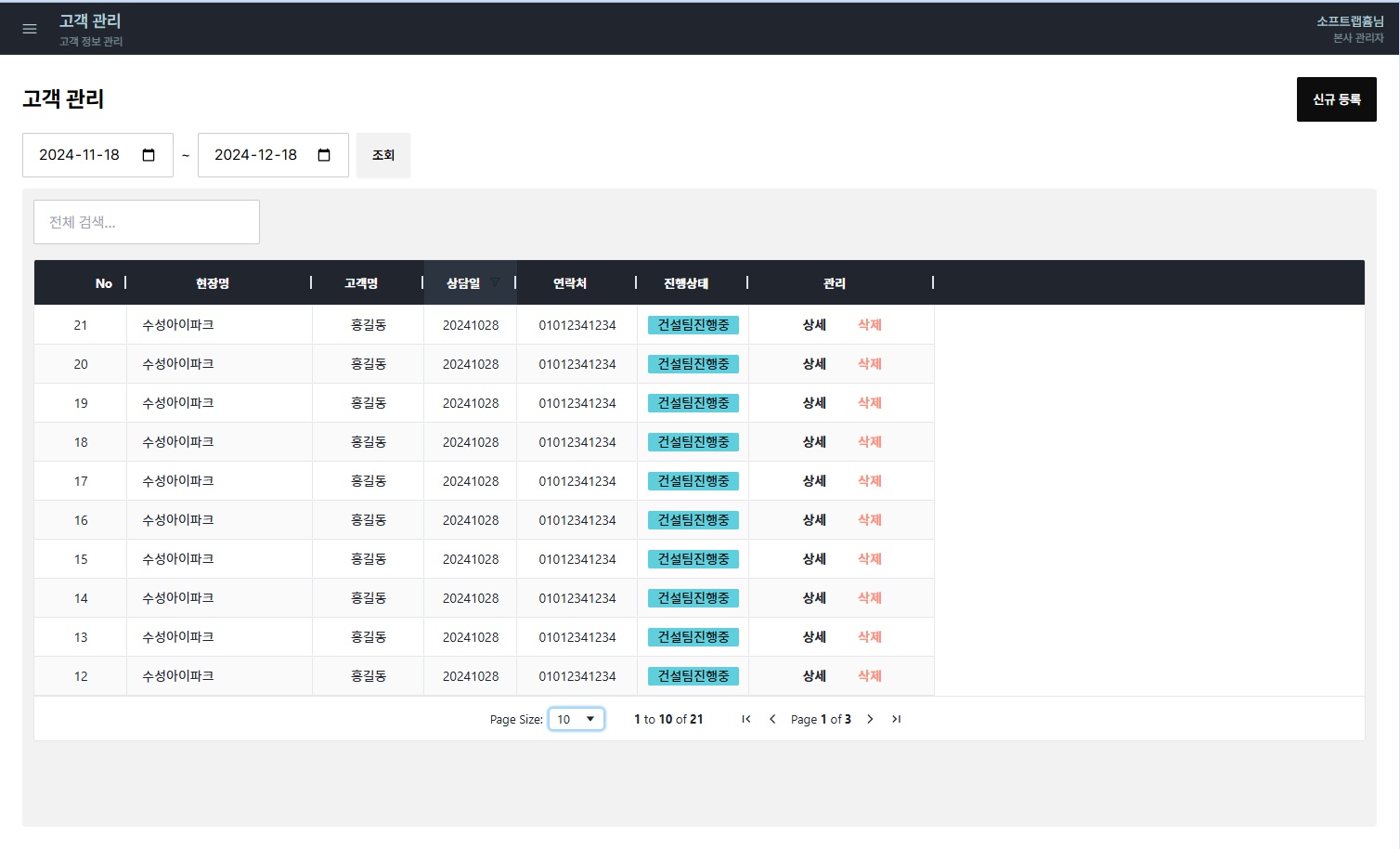Delete row No 20 with 삭제
1400x849 pixels.
pos(870,364)
